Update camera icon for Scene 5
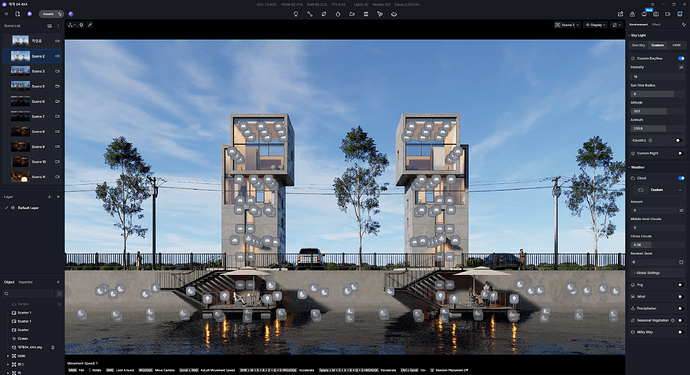Image resolution: width=690 pixels, height=375 pixels. (x=57, y=86)
